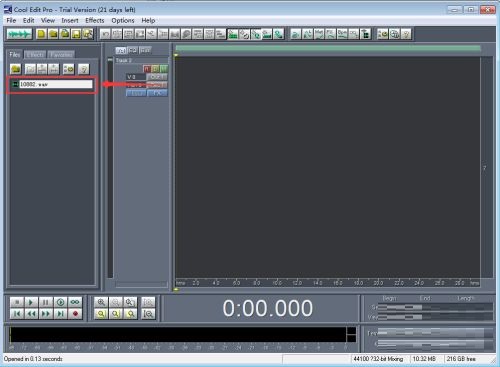
Task: Open the Effects menu
Action: [95, 21]
